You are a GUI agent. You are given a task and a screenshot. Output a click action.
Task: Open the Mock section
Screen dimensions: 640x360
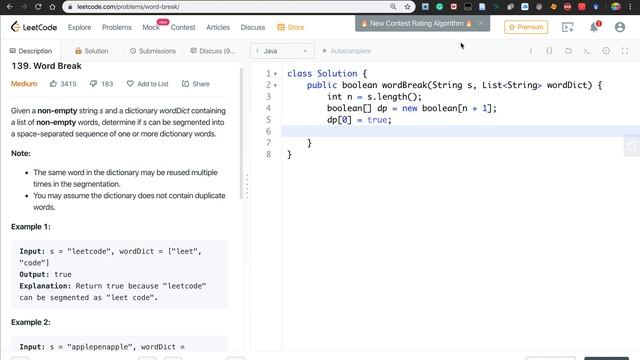(151, 27)
